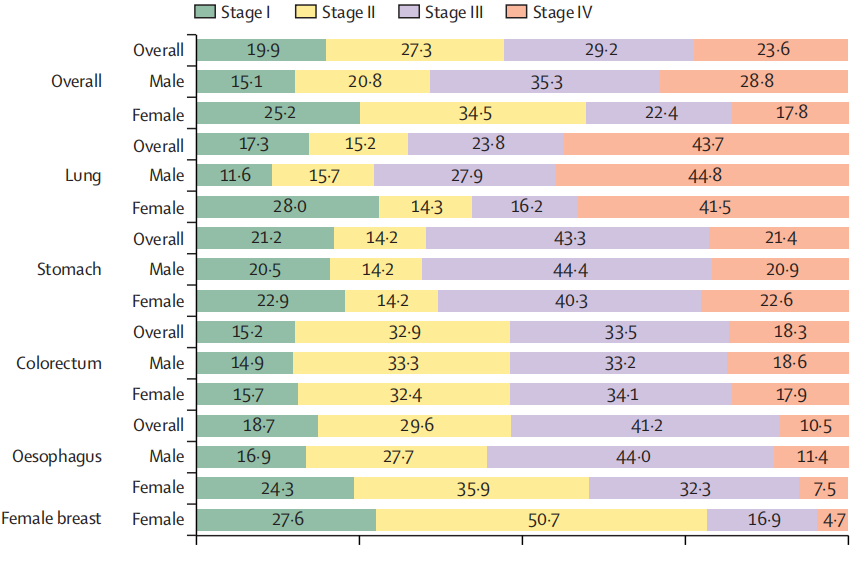Select the Lung category label
This screenshot has height=578, width=867.
click(83, 176)
